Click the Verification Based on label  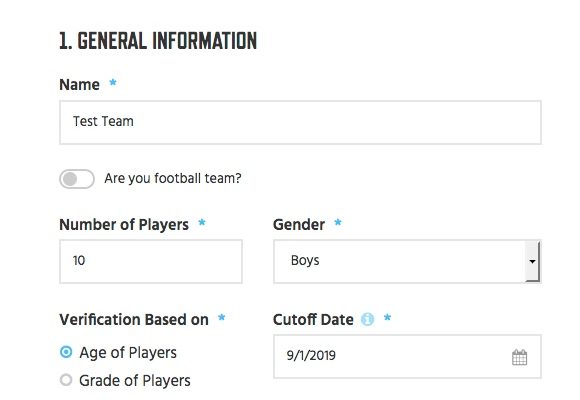tap(134, 319)
